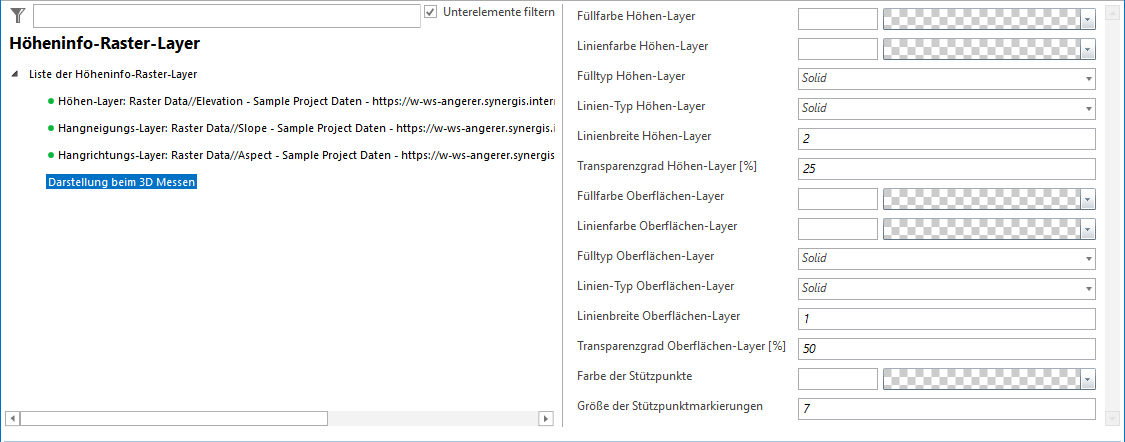Select the Hangneigungs-Layer Slope tree entry
This screenshot has width=1125, height=442.
coord(300,128)
